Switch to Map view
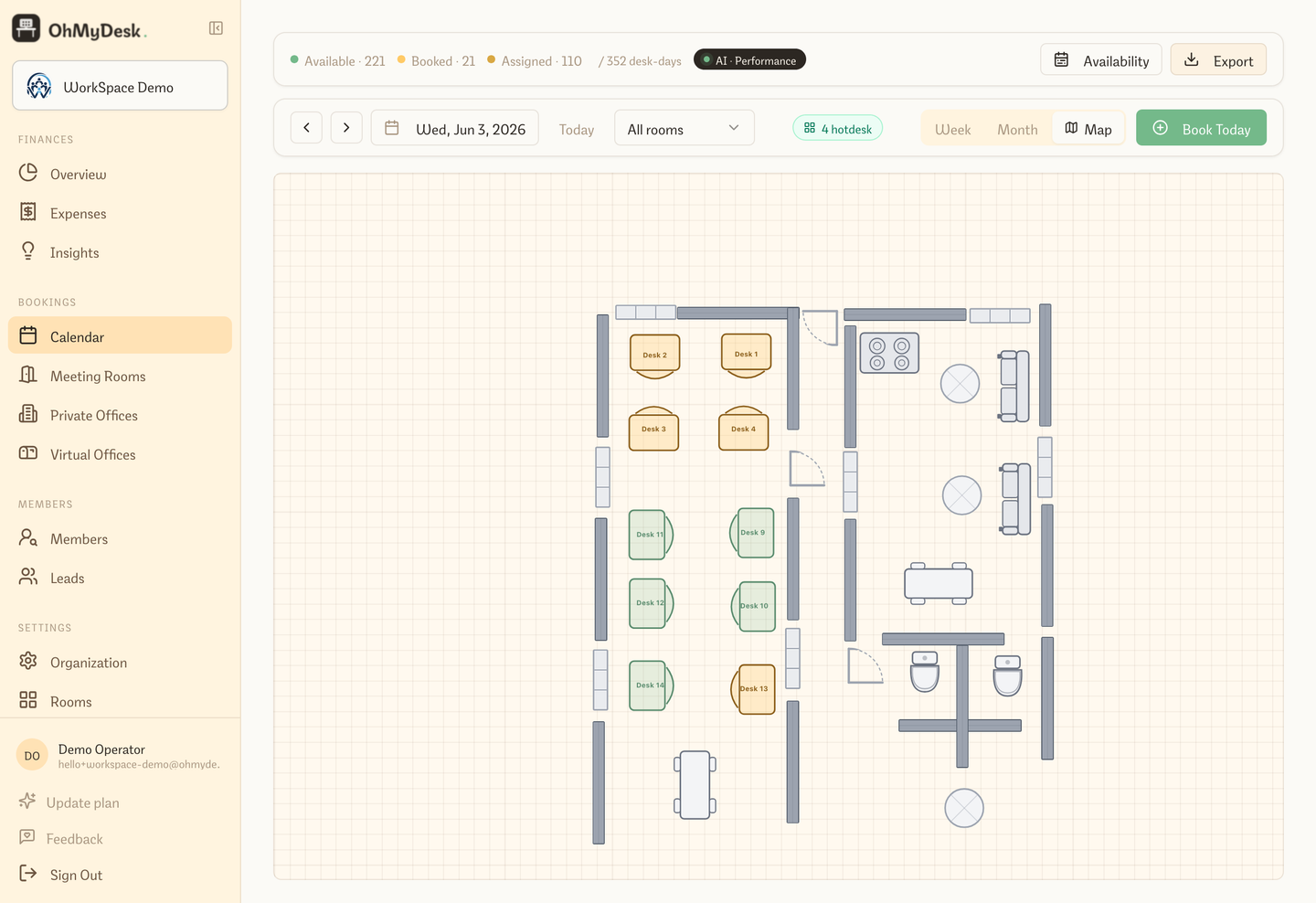Screen dimensions: 1316x903 tap(1088, 129)
